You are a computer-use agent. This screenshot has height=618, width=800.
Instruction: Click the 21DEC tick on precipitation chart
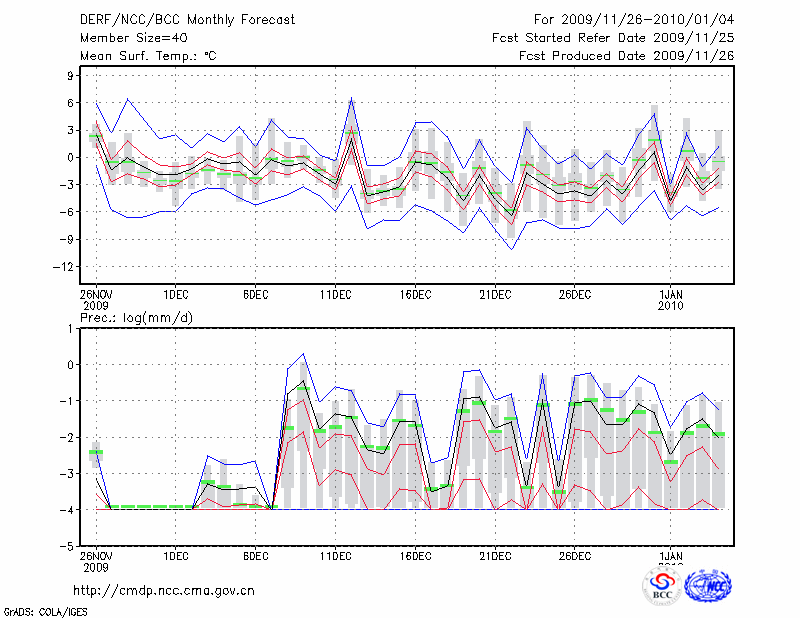coord(495,555)
